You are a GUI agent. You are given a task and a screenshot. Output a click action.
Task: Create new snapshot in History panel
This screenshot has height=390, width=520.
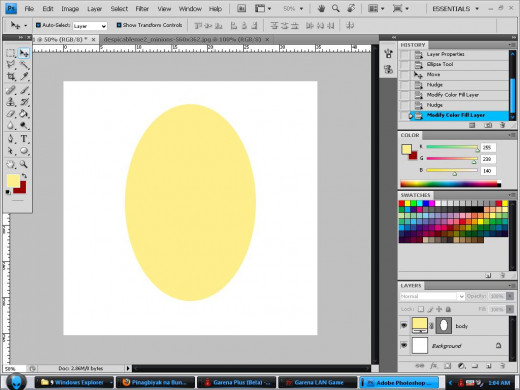click(x=488, y=125)
